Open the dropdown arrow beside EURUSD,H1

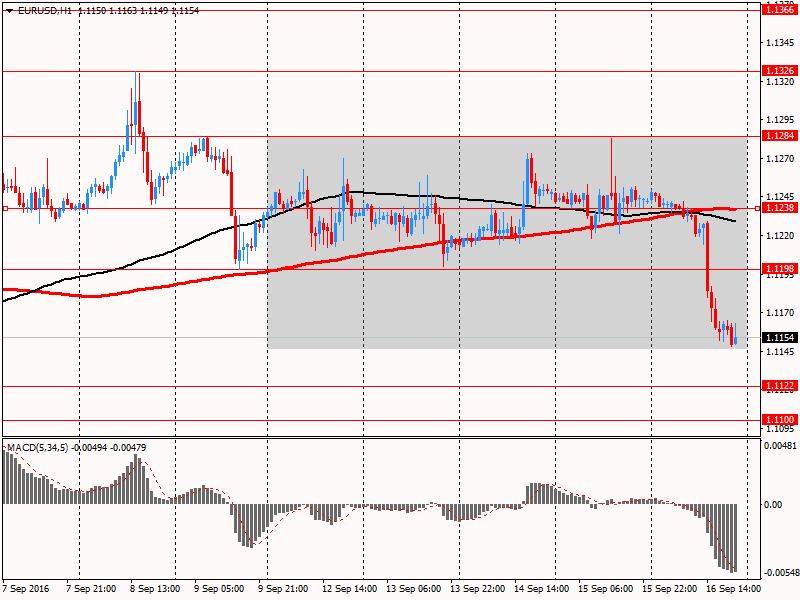[8, 9]
